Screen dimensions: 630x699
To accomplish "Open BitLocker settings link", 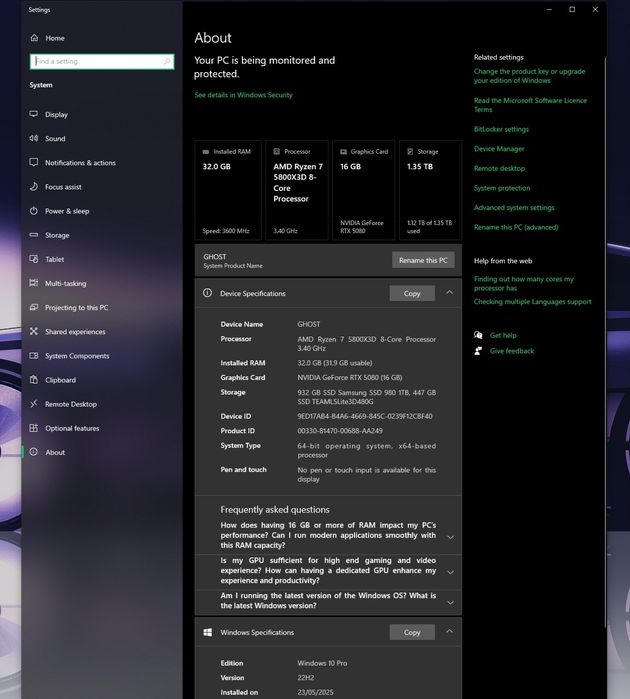I will click(x=501, y=129).
